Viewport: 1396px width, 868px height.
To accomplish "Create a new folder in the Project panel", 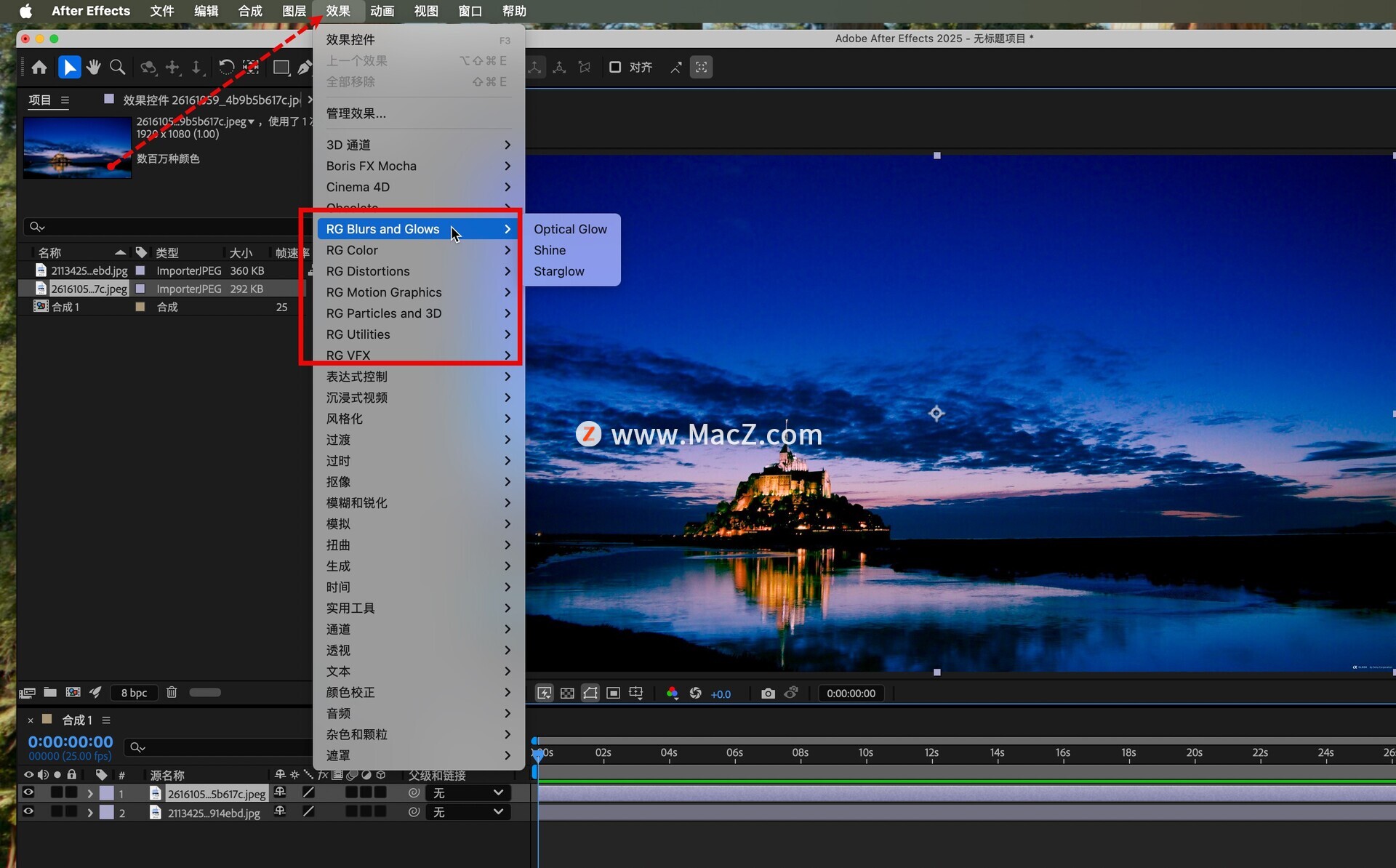I will click(x=50, y=693).
